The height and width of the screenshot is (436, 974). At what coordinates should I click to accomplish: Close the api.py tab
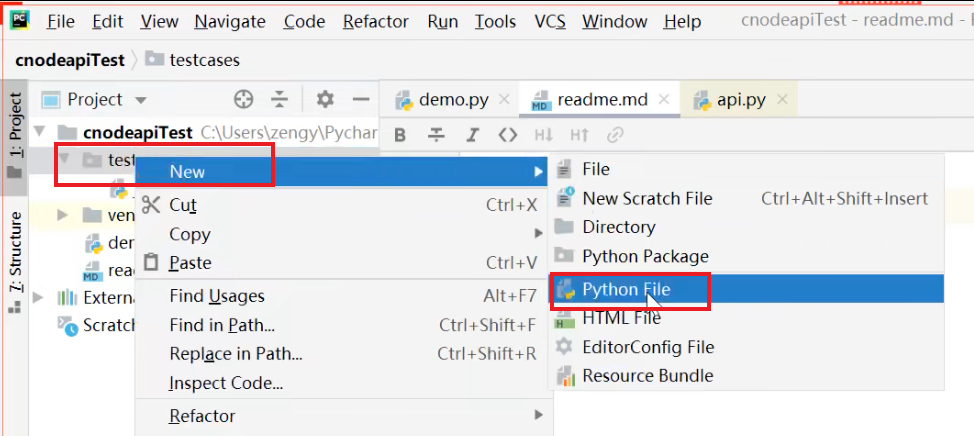(x=782, y=99)
